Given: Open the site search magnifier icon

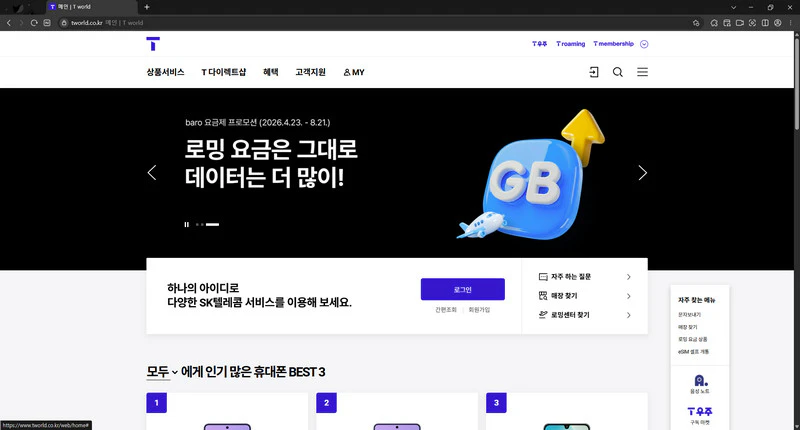Looking at the screenshot, I should [x=618, y=72].
